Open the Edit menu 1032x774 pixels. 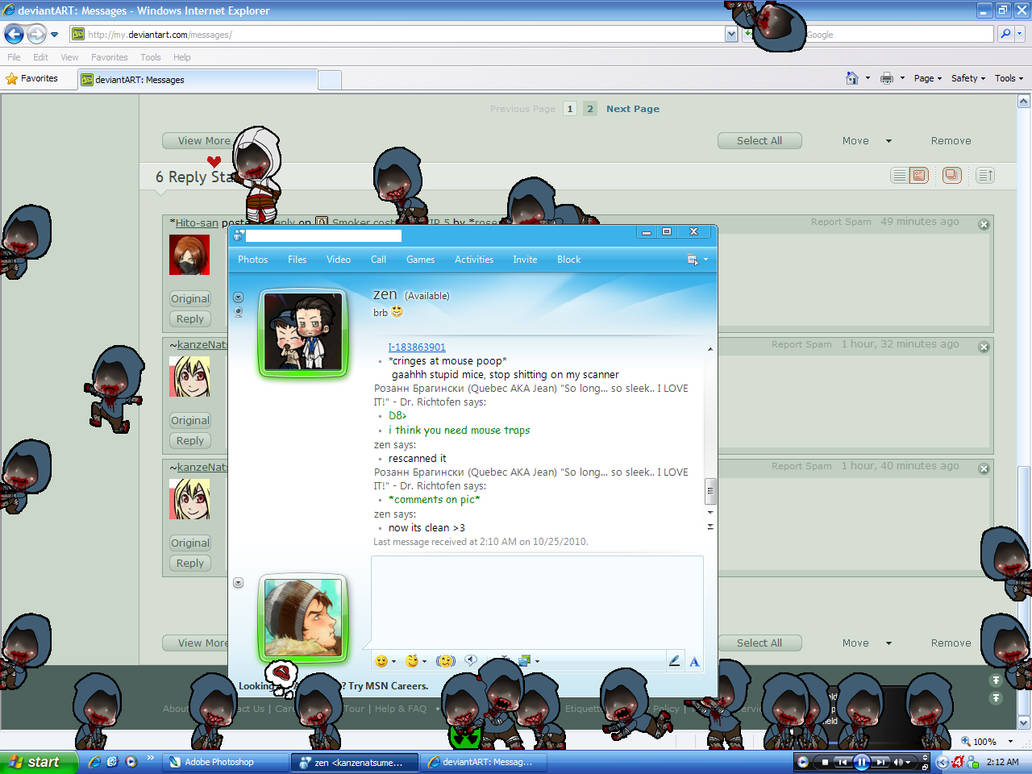[40, 57]
